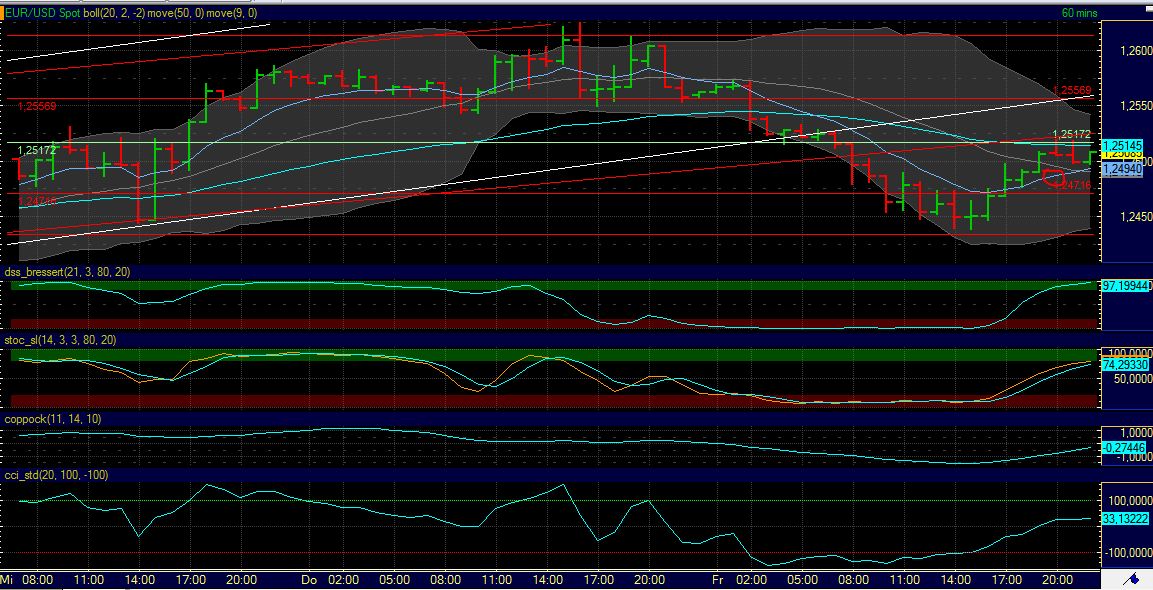Screen dimensions: 1153x590
Task: Click the 1,24940 blue price tag
Action: pos(1123,169)
